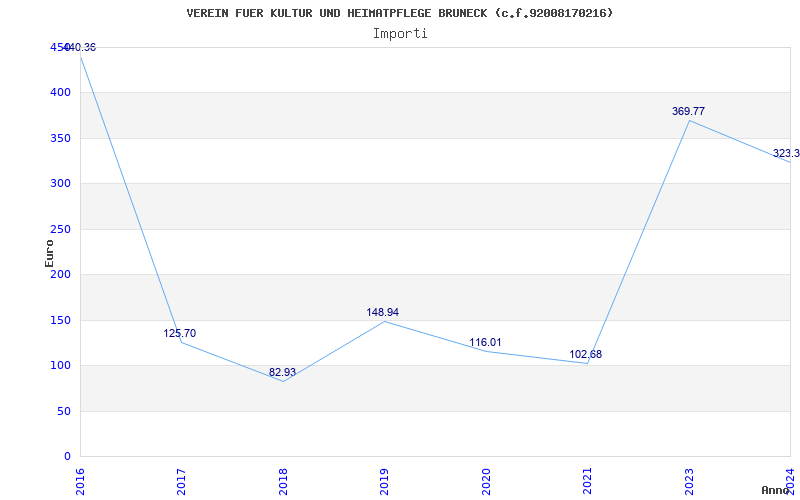800x500 pixels.
Task: Click the 2016 x-axis year label
Action: pos(80,482)
